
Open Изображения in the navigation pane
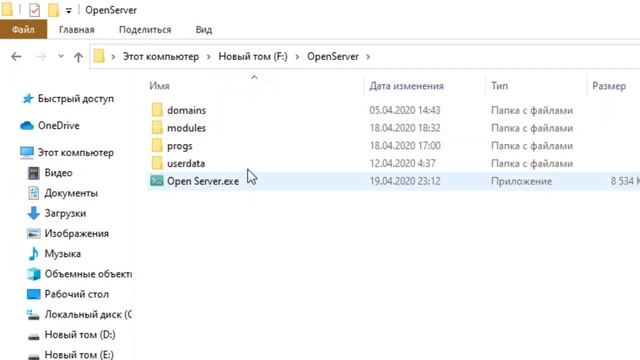(77, 234)
